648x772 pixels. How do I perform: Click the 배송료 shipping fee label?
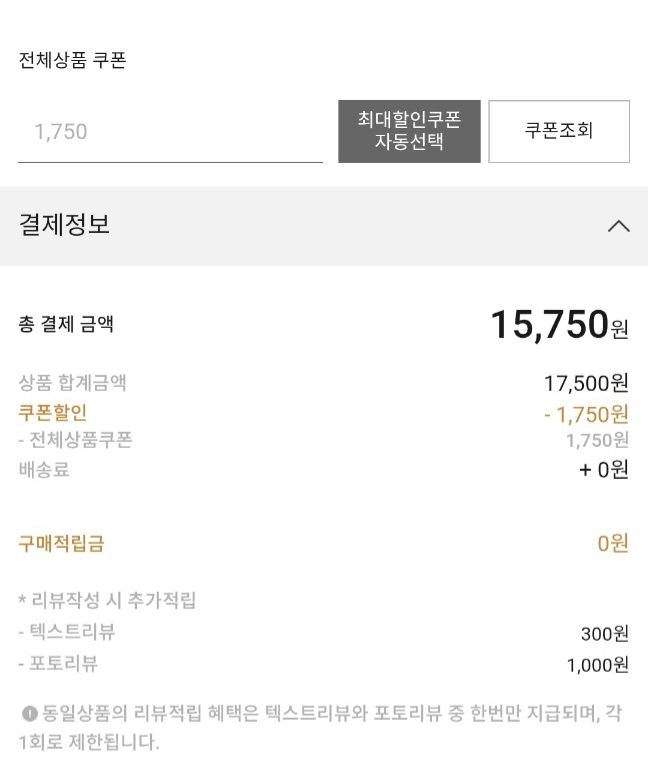pos(44,469)
